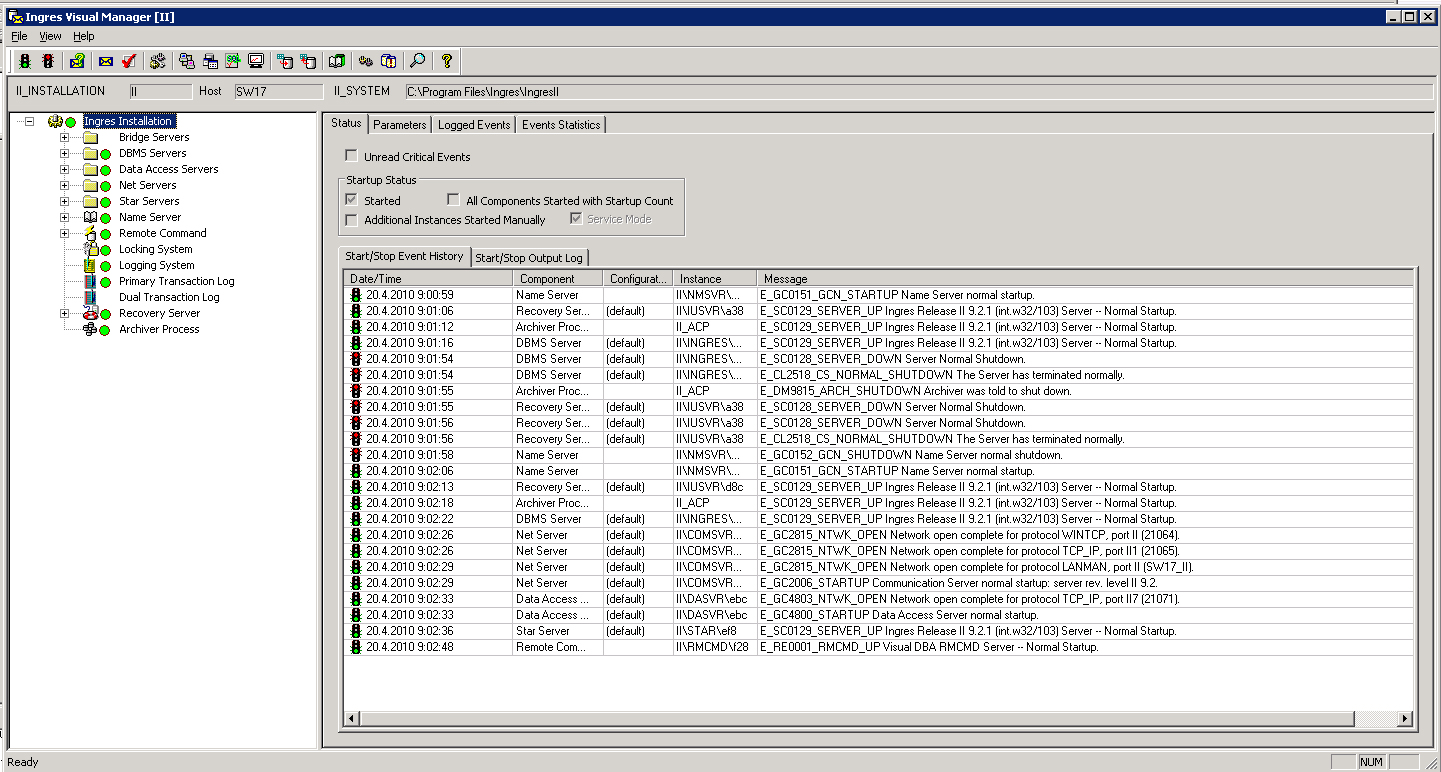Click the magnifying glass Find toolbar icon
This screenshot has width=1441, height=772.
tap(418, 61)
